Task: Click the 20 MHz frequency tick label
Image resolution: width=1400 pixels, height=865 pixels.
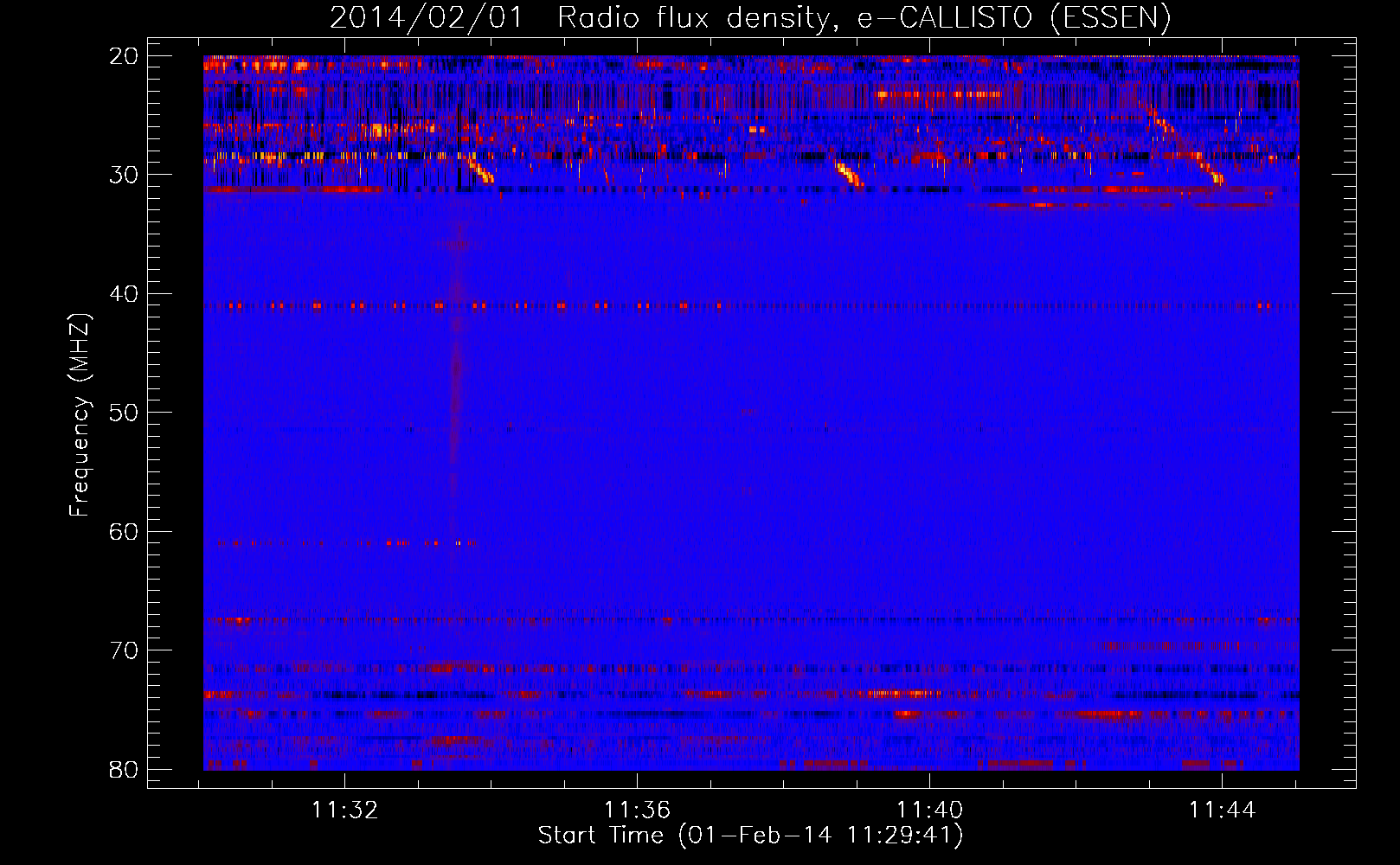Action: (124, 56)
